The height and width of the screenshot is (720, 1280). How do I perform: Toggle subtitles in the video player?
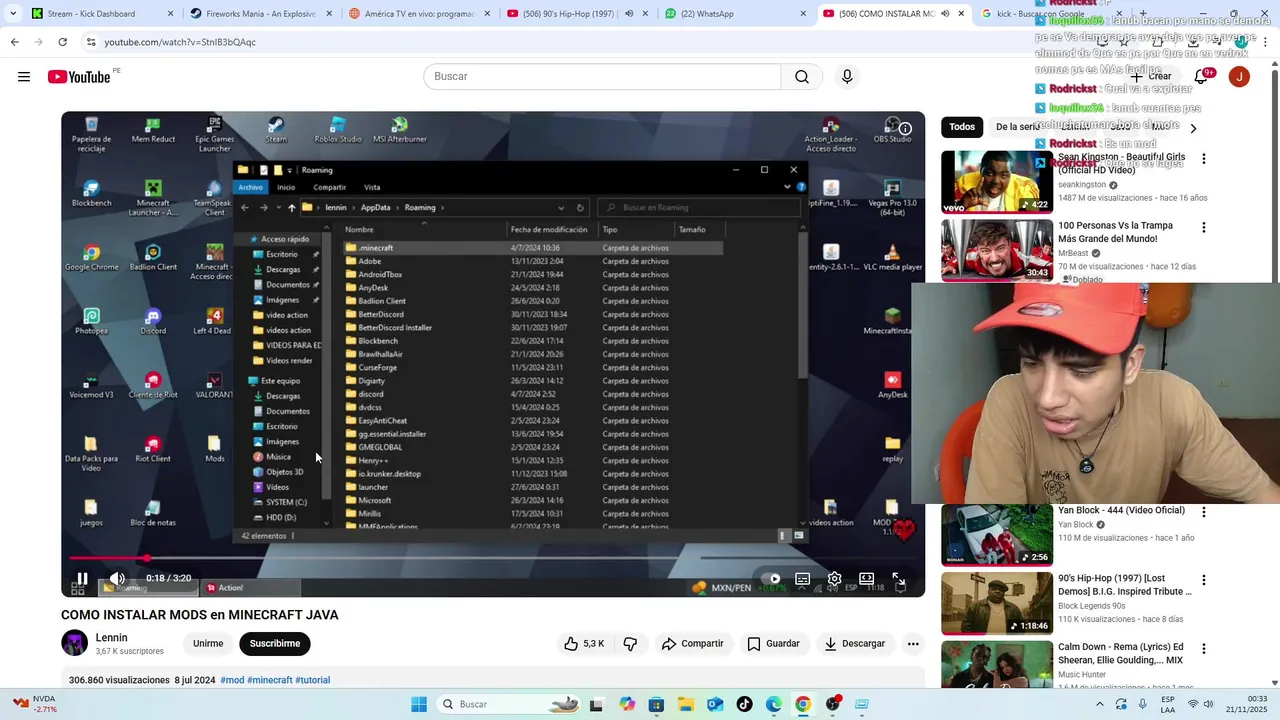coord(802,578)
